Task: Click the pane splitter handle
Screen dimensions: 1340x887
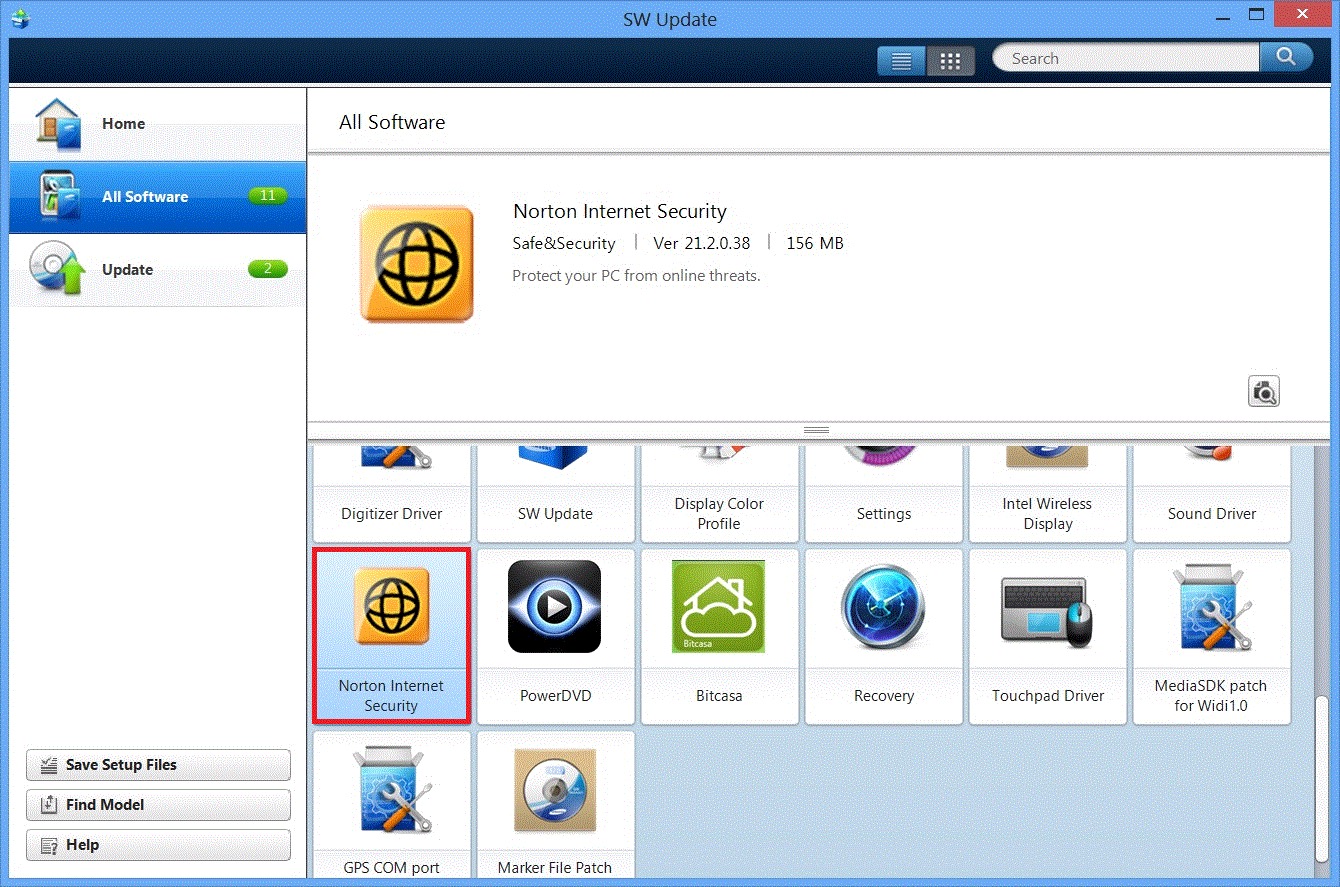Action: (x=816, y=430)
